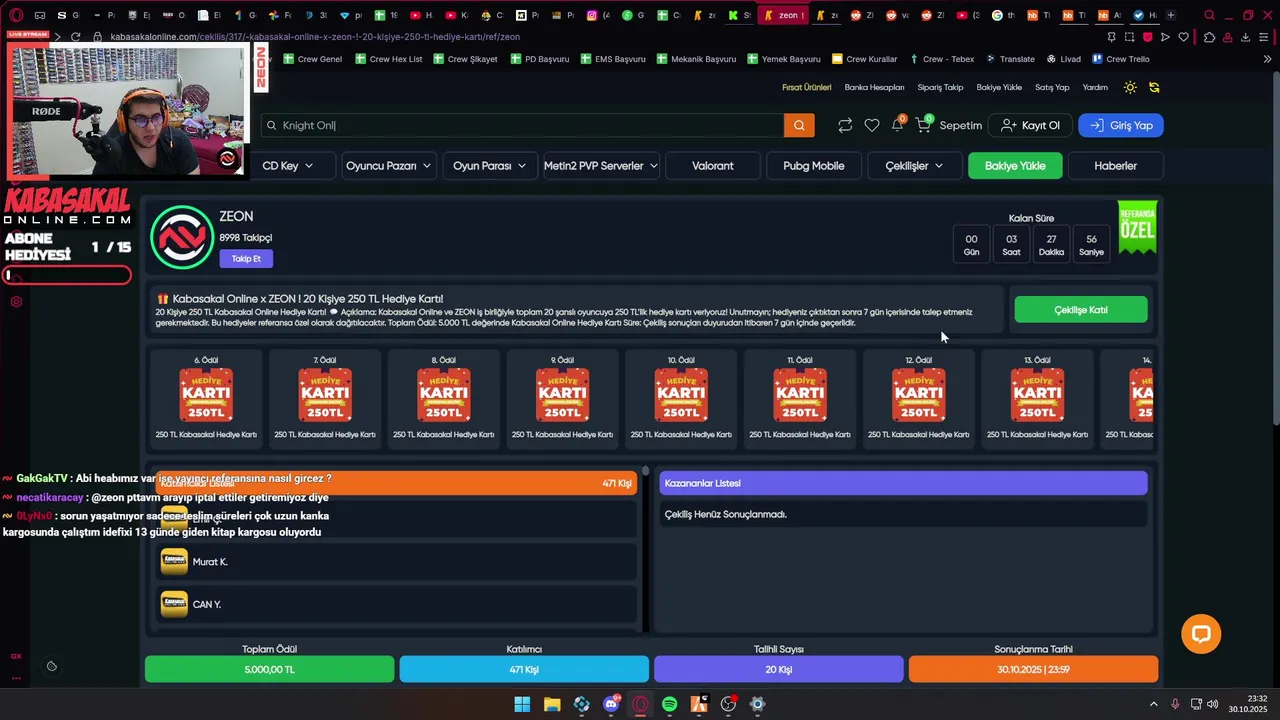Show hidden tray icons chevron
Image resolution: width=1280 pixels, height=720 pixels.
[x=1153, y=704]
